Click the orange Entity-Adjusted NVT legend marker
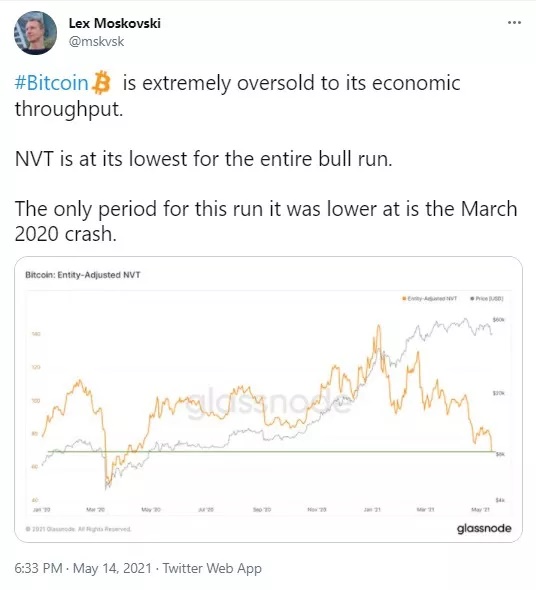This screenshot has width=536, height=590. [404, 298]
